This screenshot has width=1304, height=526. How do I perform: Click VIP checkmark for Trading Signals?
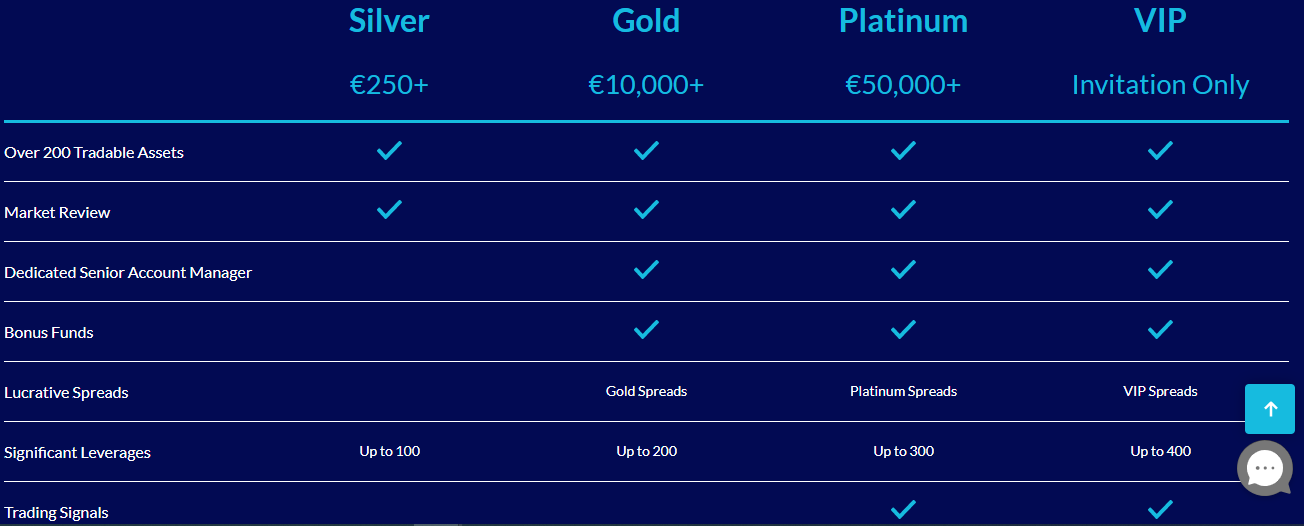(x=1160, y=510)
